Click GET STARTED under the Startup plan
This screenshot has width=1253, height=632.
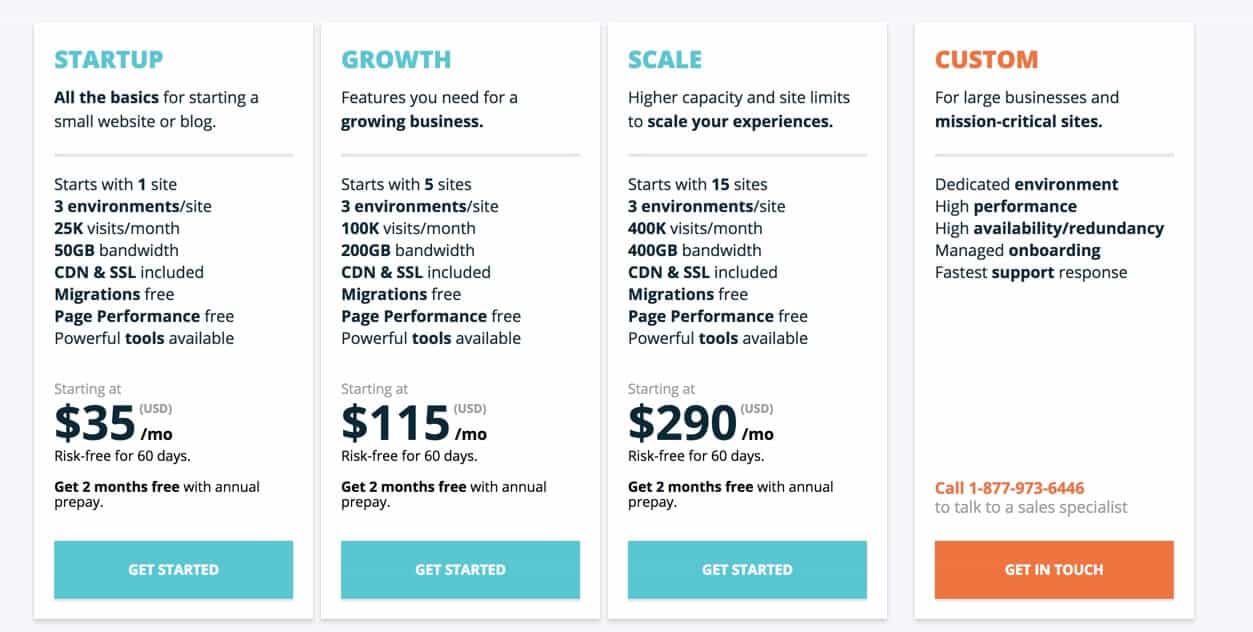pos(173,569)
